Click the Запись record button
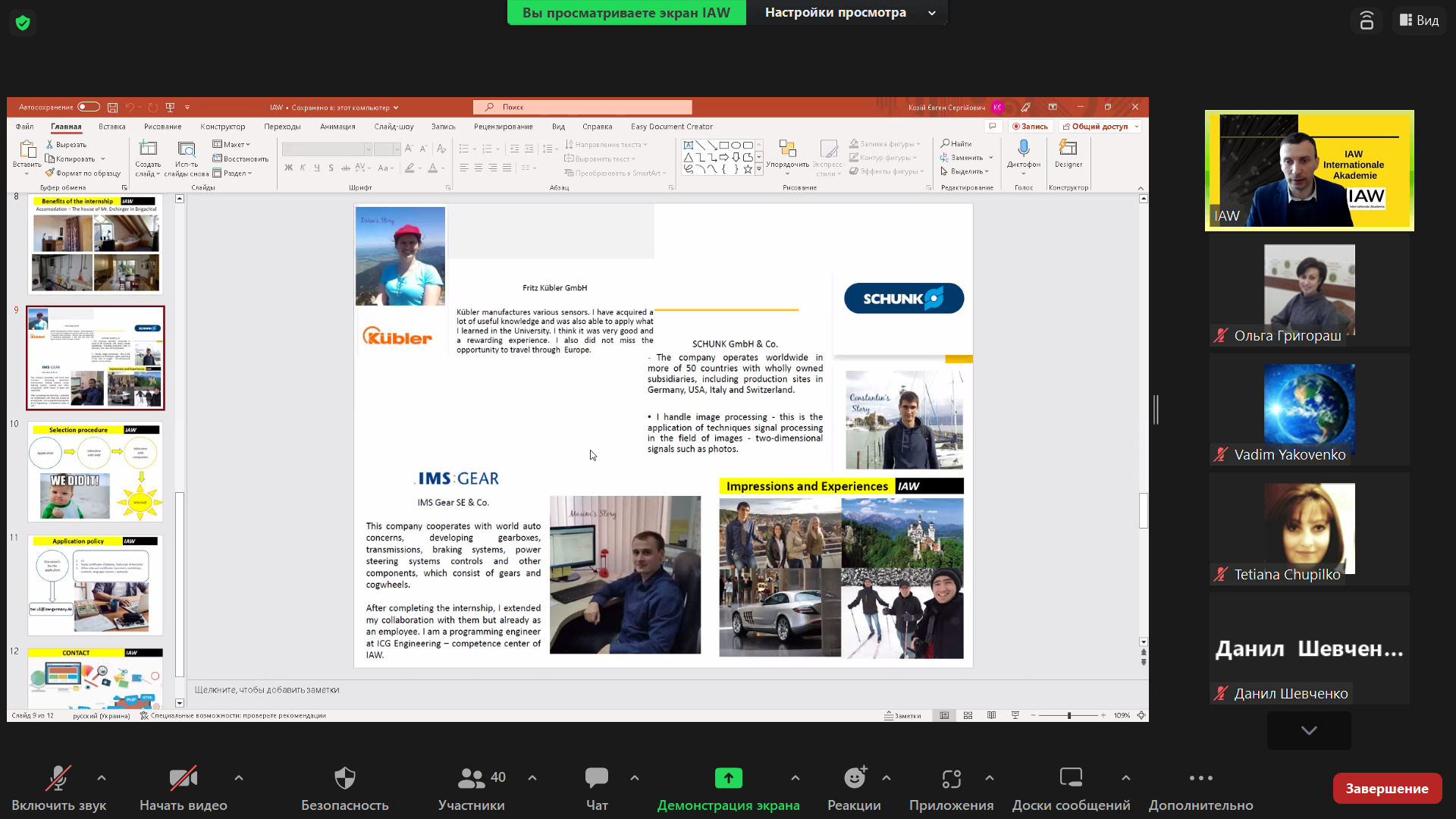This screenshot has width=1456, height=819. (1030, 127)
